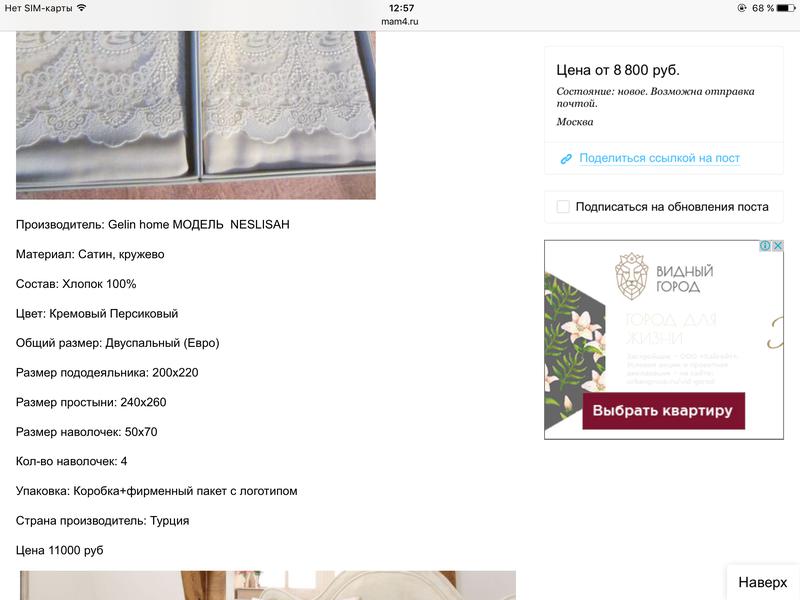Click the chain-link icon beside share link
This screenshot has height=600, width=800.
coord(566,159)
